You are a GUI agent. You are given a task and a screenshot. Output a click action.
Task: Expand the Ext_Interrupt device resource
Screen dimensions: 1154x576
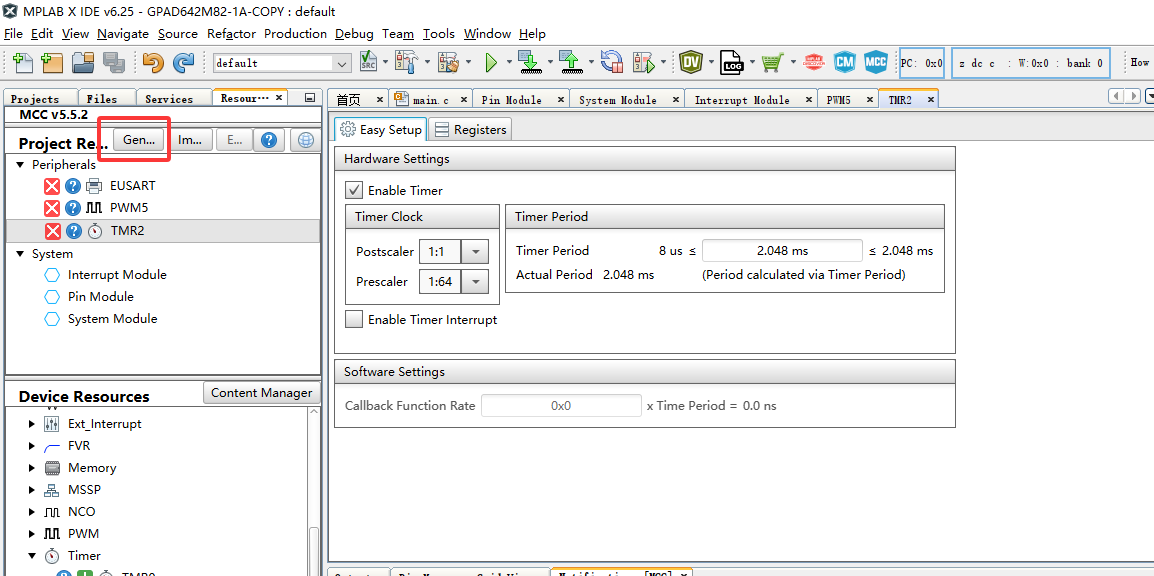[x=32, y=424]
